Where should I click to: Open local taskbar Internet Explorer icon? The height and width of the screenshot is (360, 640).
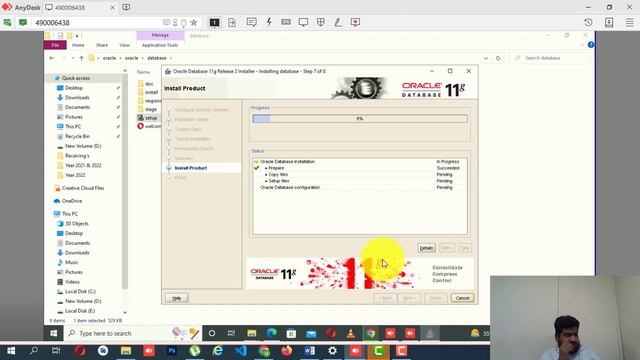point(218,351)
